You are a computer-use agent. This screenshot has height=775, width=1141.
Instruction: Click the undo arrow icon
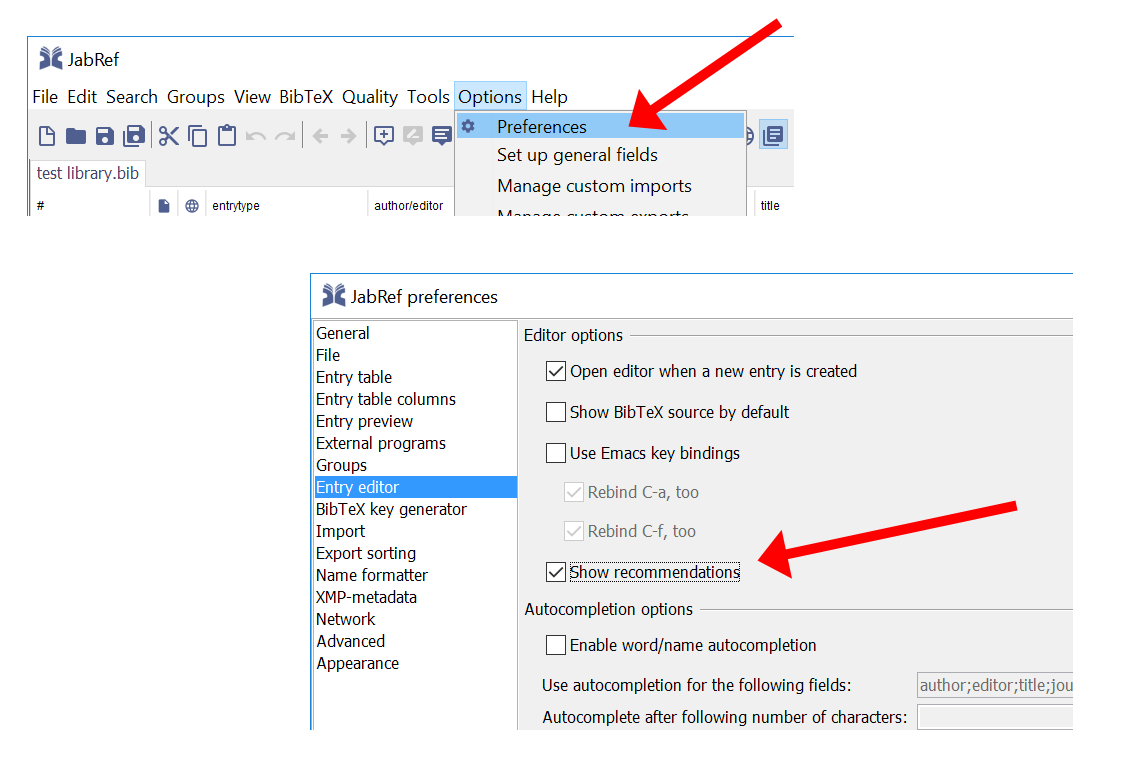click(255, 136)
